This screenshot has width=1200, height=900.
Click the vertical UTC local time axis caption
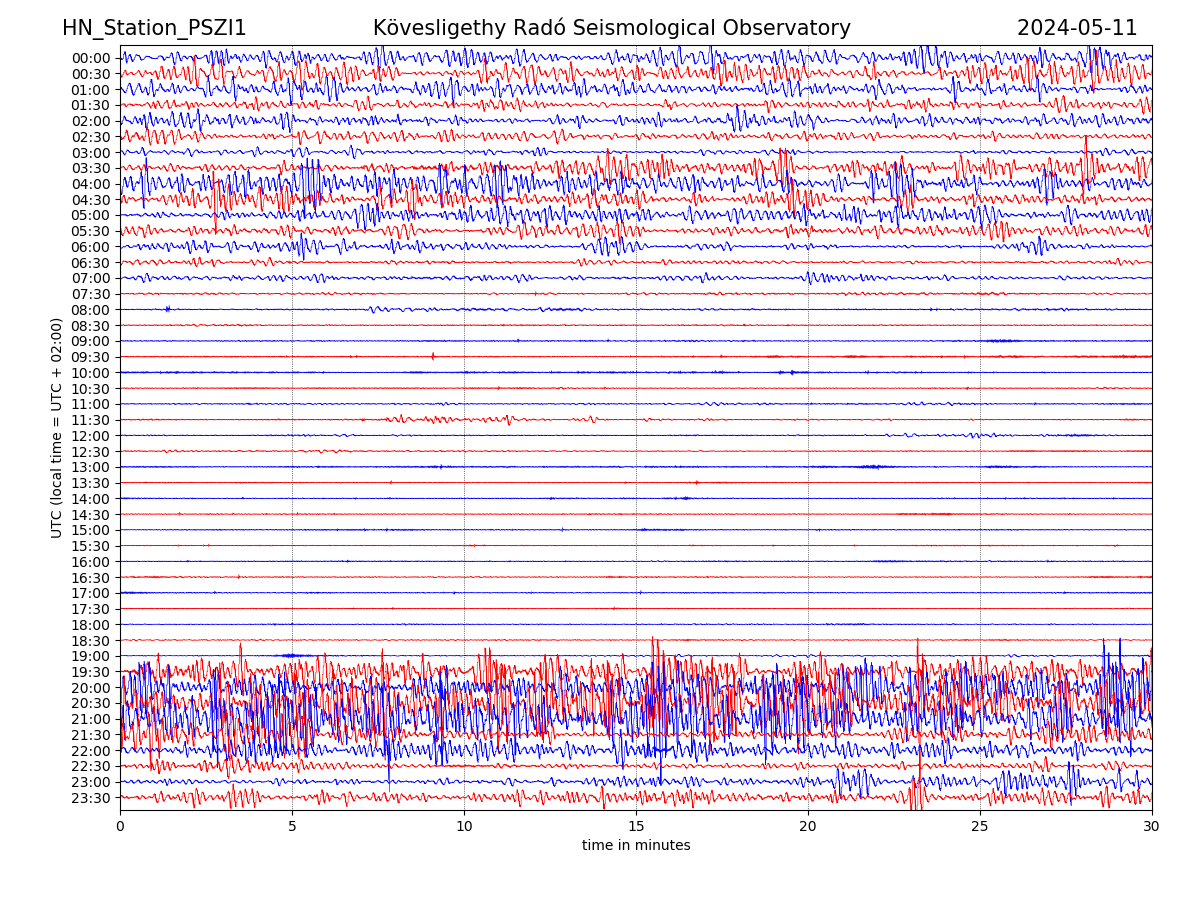pos(57,428)
